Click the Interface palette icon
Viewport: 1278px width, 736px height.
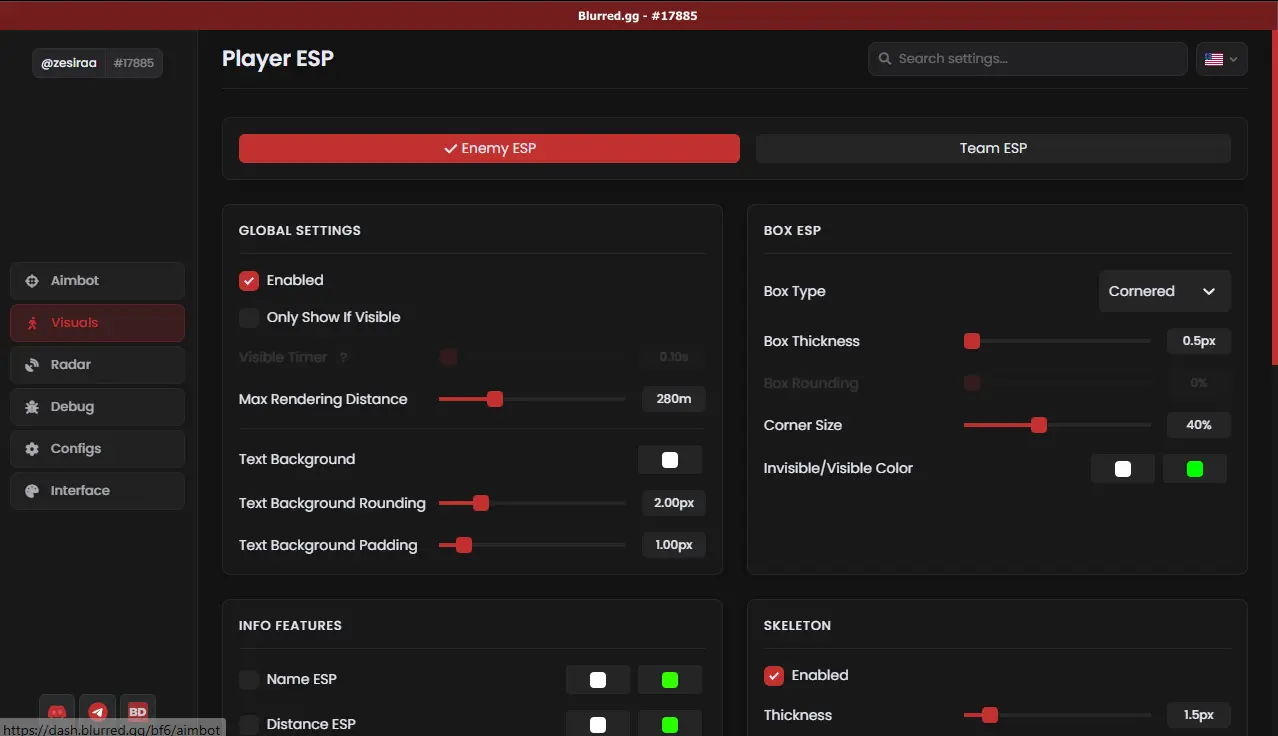click(32, 491)
